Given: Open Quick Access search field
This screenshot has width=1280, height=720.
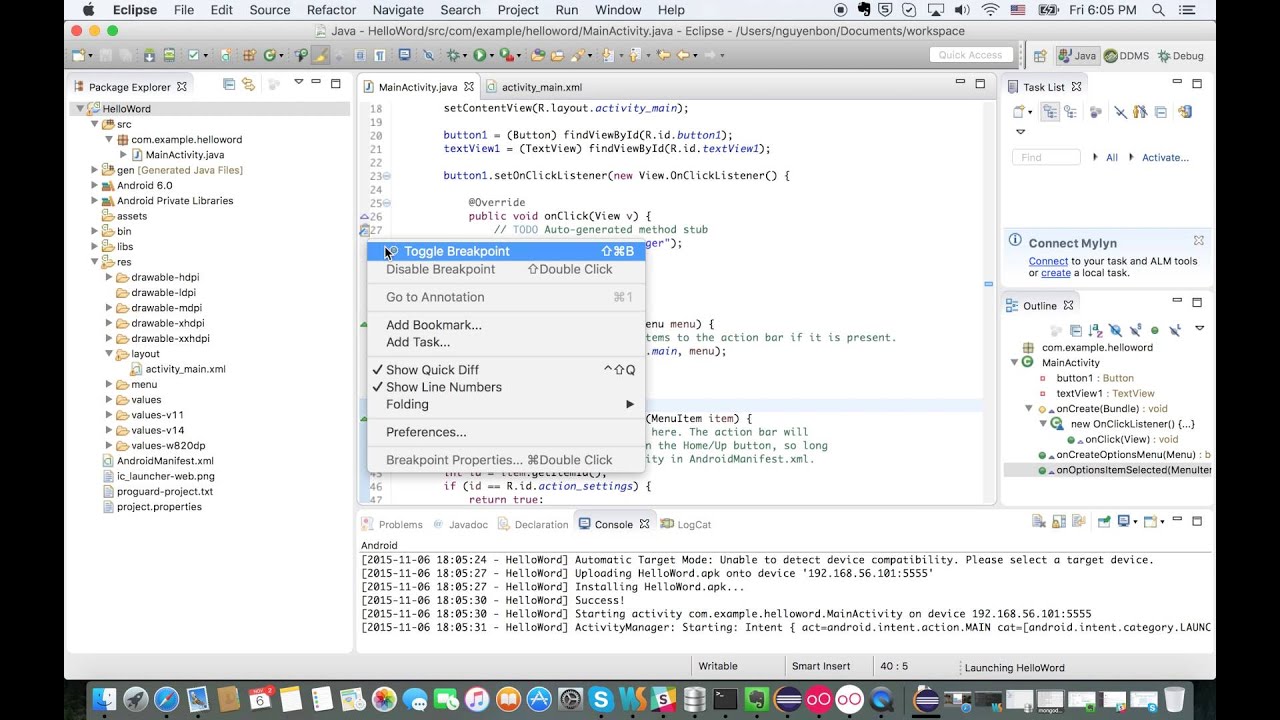Looking at the screenshot, I should [x=971, y=55].
